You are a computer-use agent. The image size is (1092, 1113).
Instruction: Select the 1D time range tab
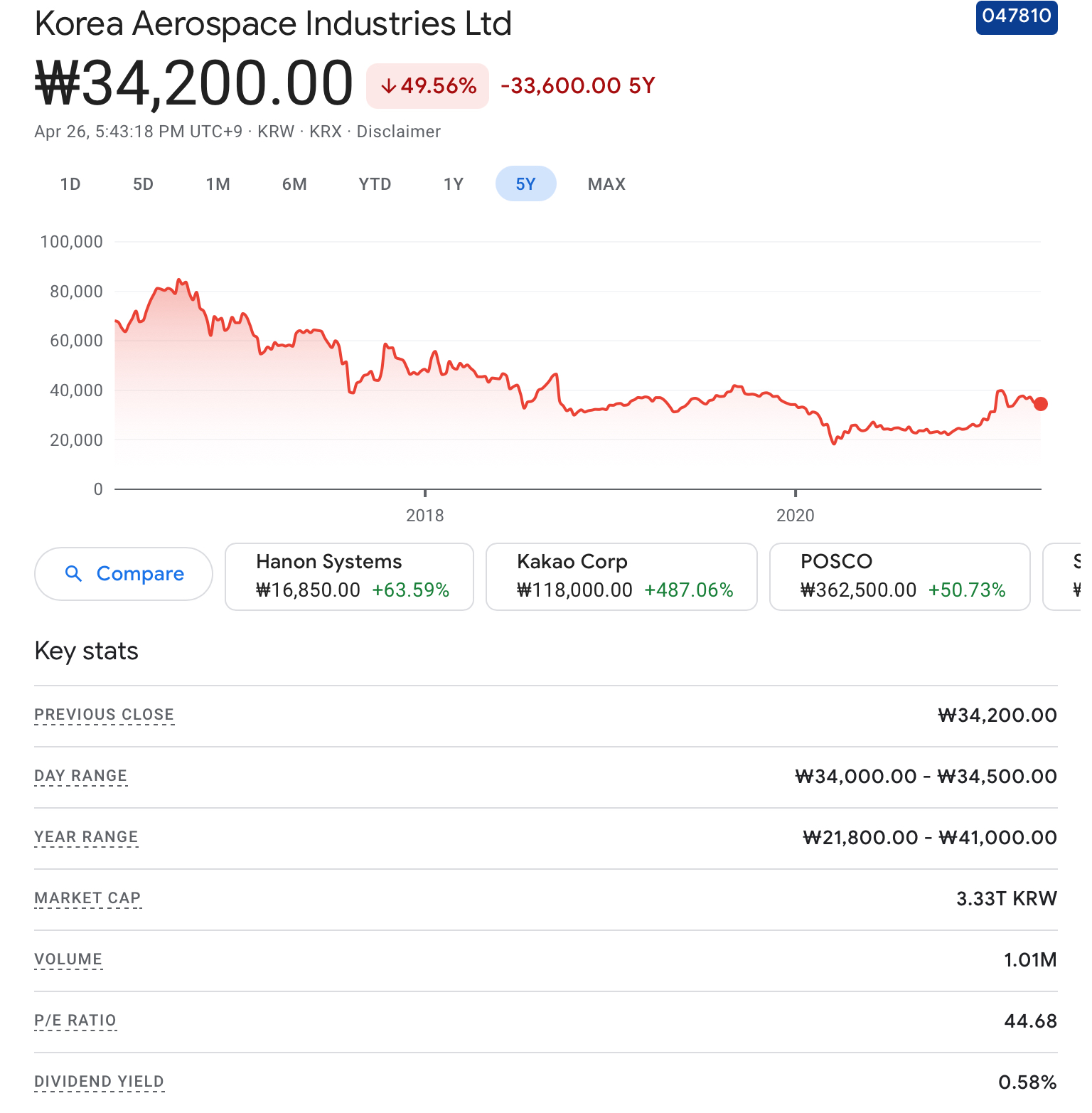click(70, 184)
